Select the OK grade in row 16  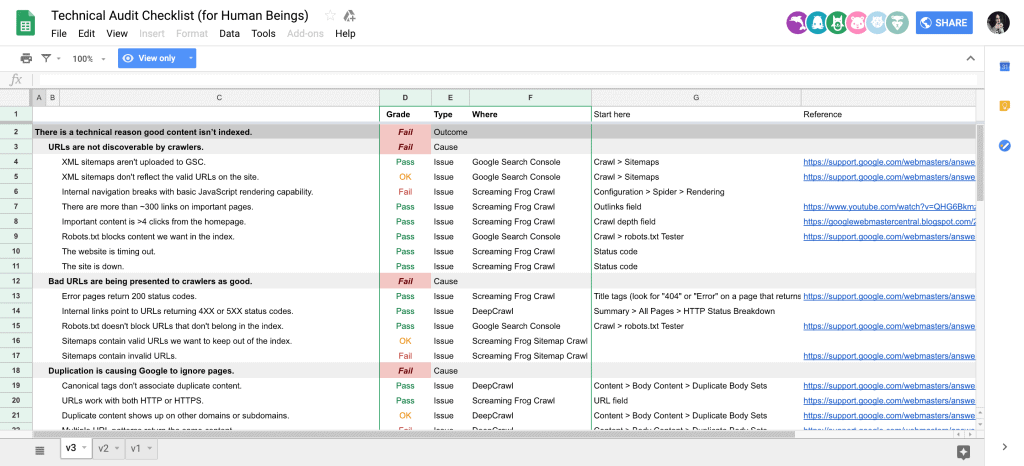tap(405, 341)
